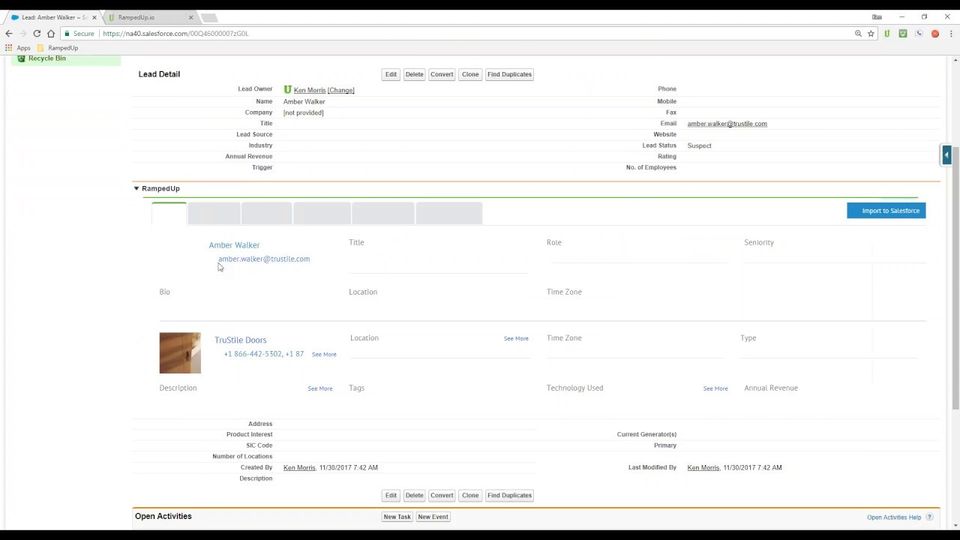Click the top Convert button

441,75
